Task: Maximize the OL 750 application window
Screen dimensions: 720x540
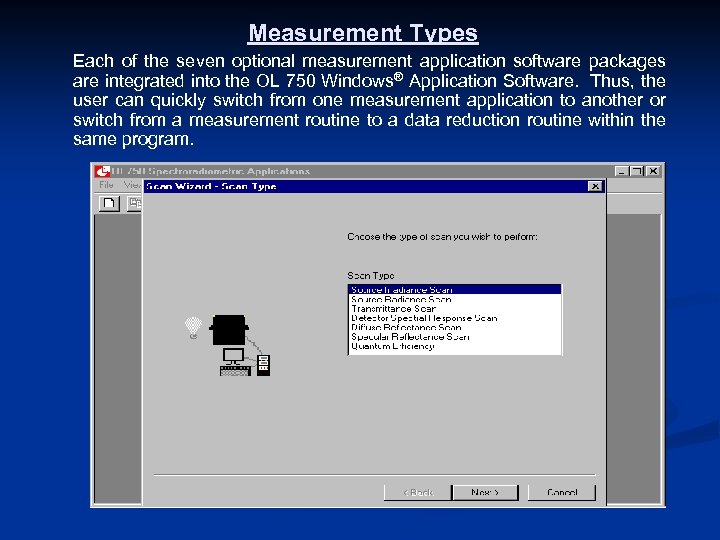Action: pos(637,171)
